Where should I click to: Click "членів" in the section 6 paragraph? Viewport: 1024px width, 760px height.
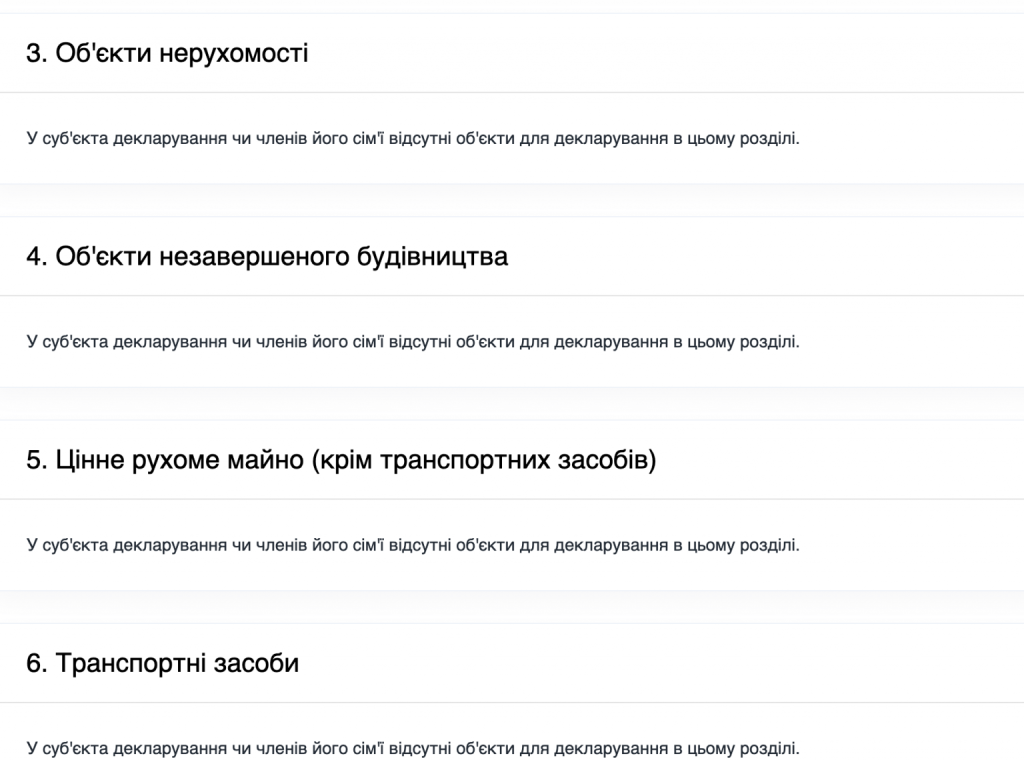point(280,748)
